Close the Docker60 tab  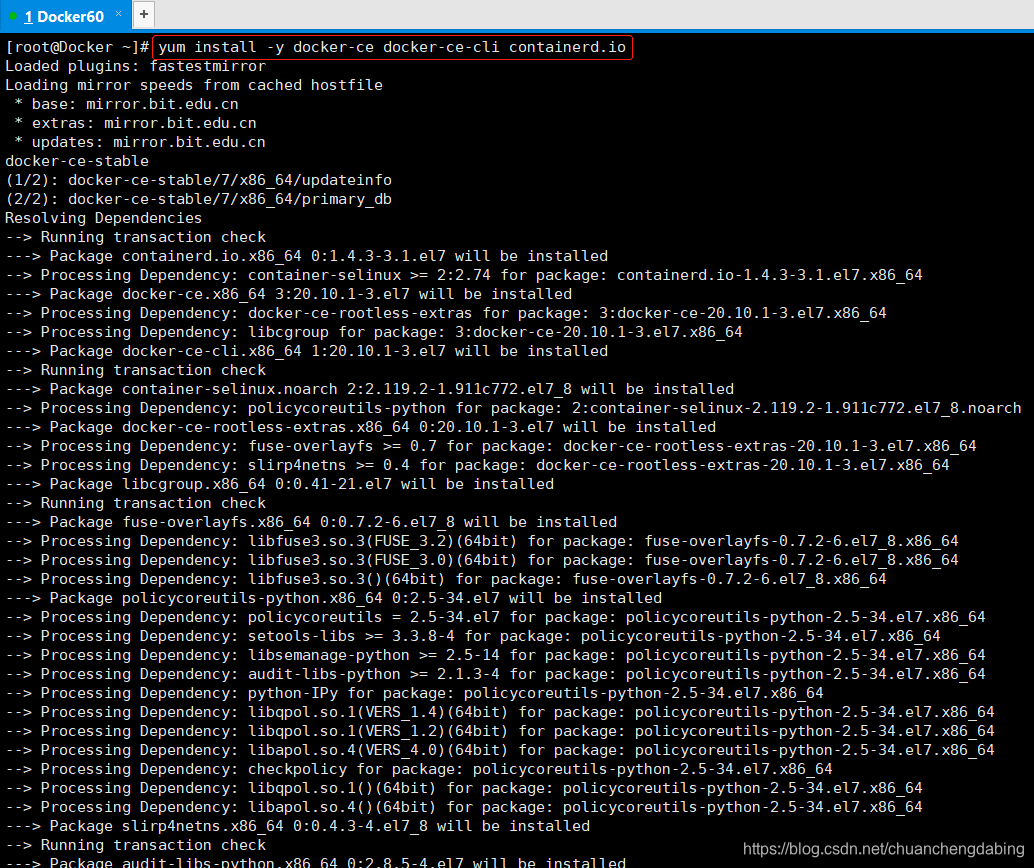click(x=119, y=14)
